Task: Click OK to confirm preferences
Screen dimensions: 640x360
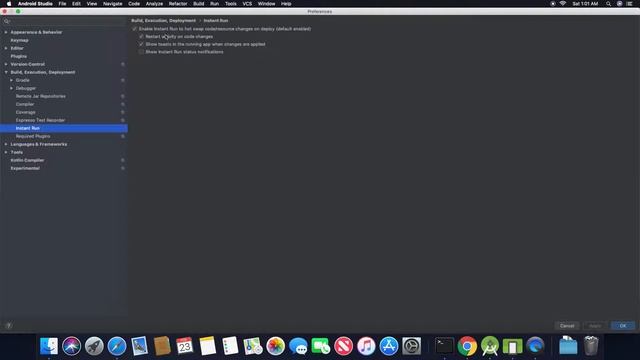Action: click(623, 326)
